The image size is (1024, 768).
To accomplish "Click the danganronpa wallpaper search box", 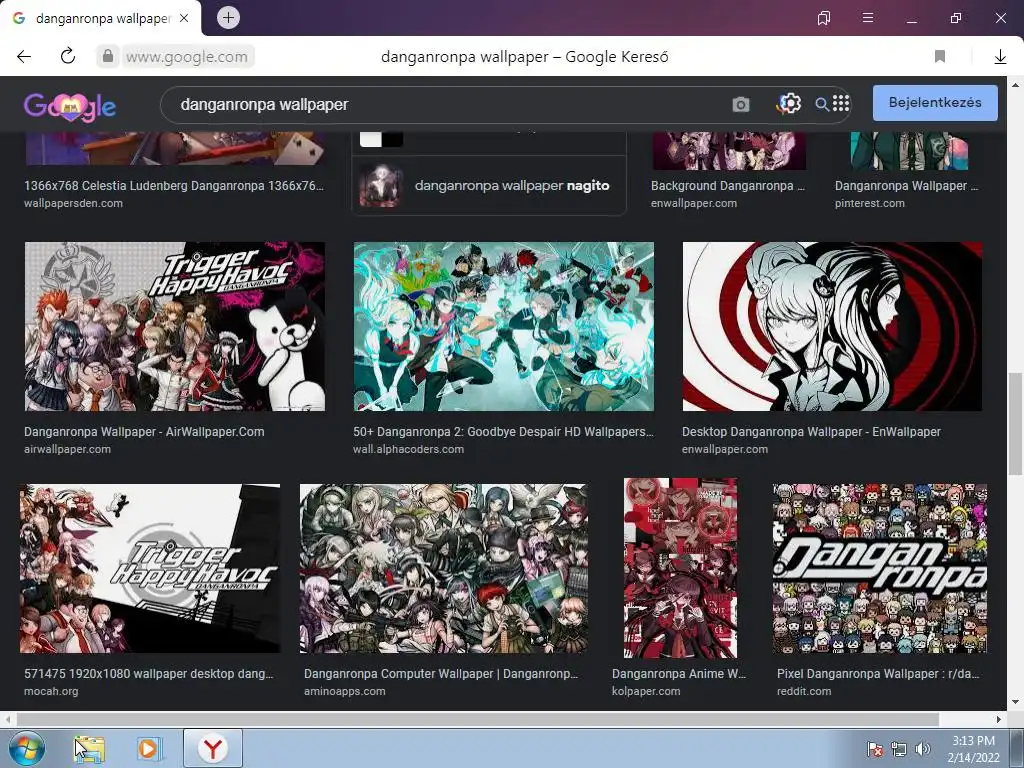I will pyautogui.click(x=444, y=104).
